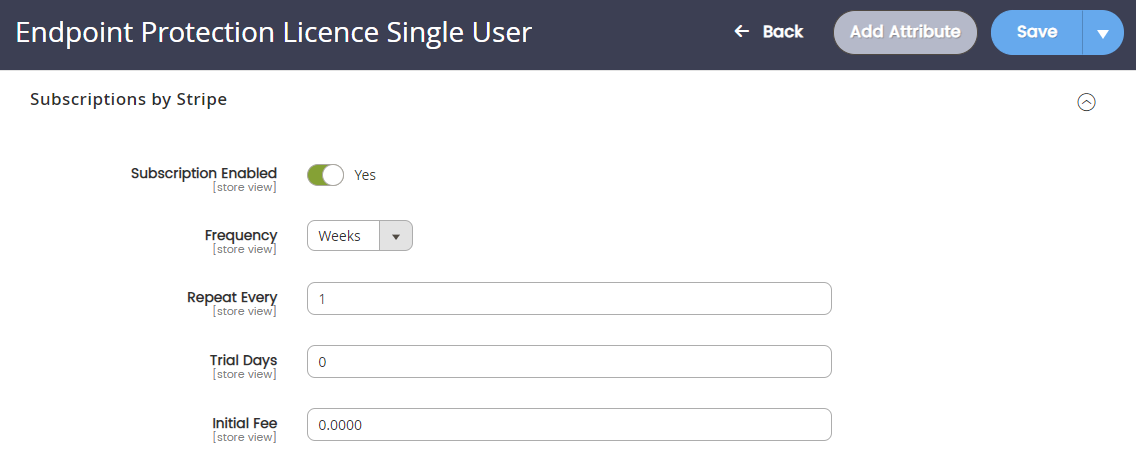
Task: Click the Frequency field label
Action: [241, 235]
